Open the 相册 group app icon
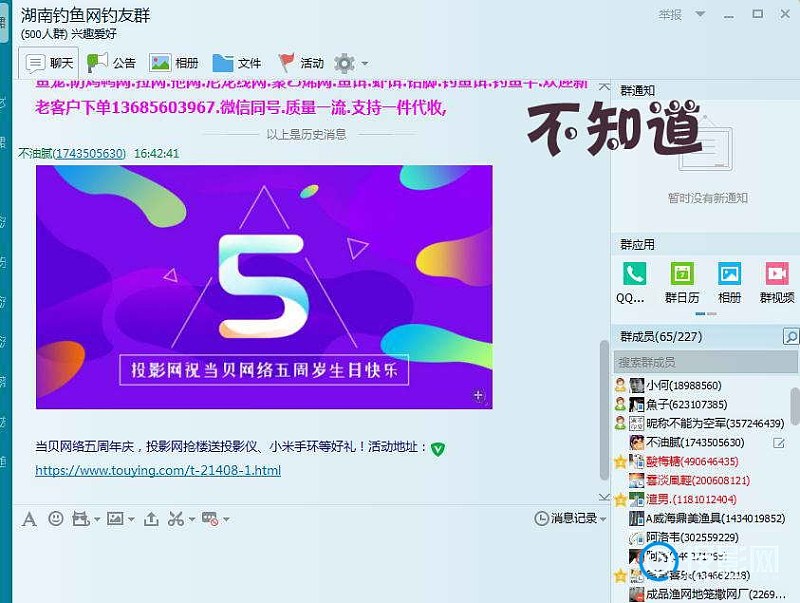800x603 pixels. 729,282
